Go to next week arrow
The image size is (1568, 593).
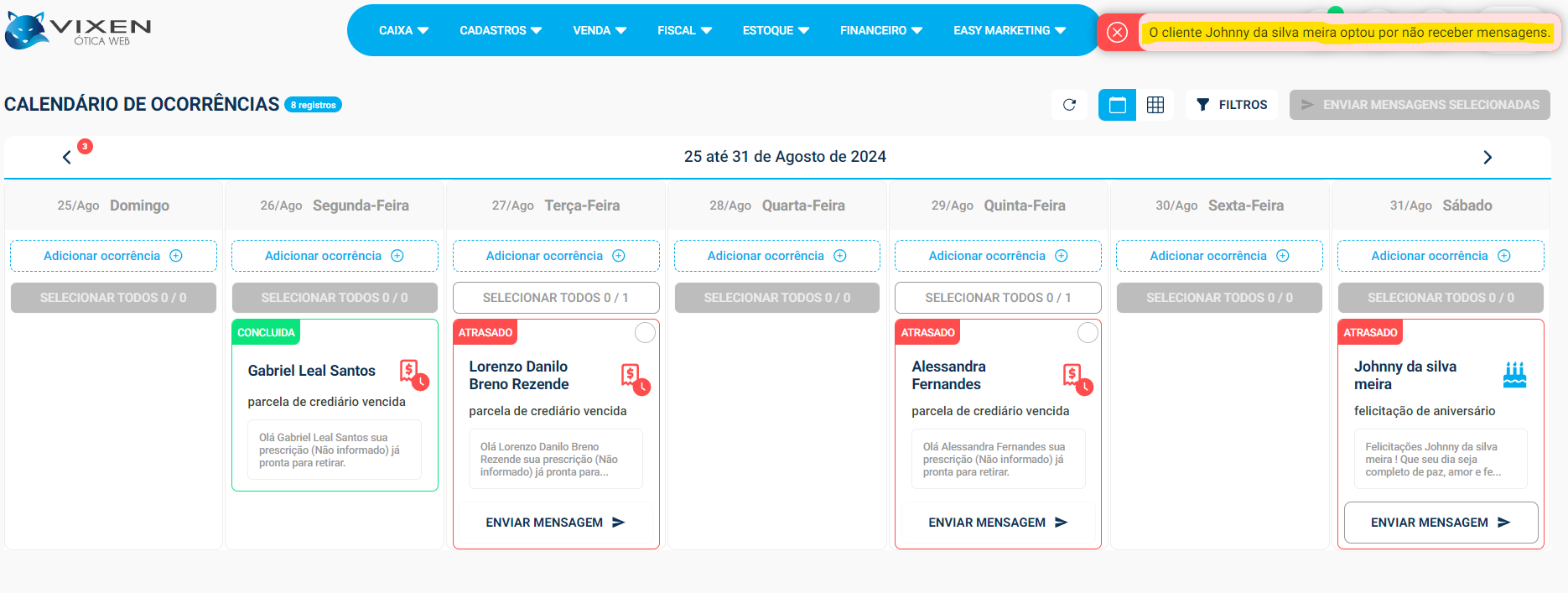tap(1487, 157)
